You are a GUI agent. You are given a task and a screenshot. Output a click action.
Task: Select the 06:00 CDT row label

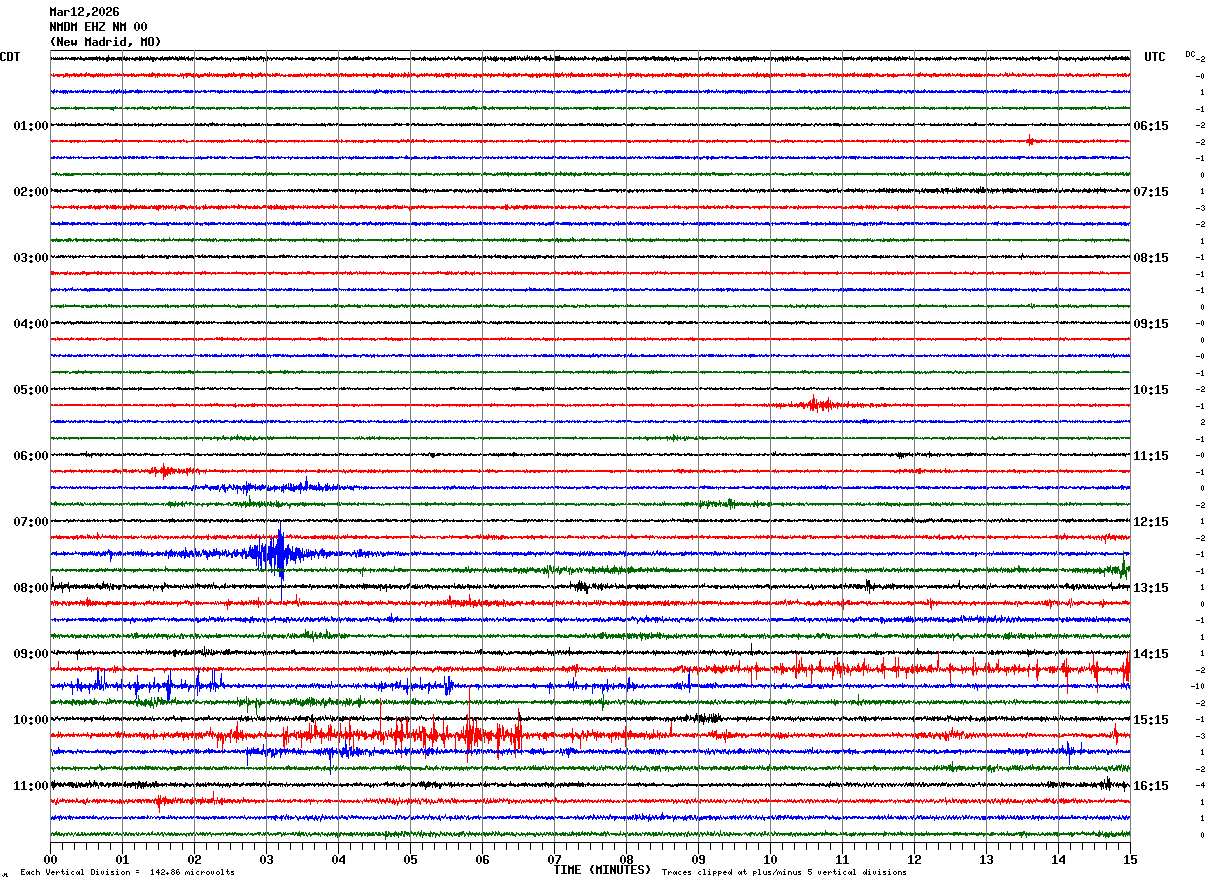coord(31,456)
